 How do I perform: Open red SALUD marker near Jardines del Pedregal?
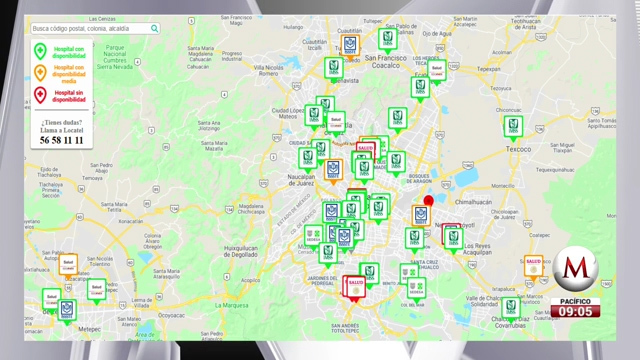(356, 288)
